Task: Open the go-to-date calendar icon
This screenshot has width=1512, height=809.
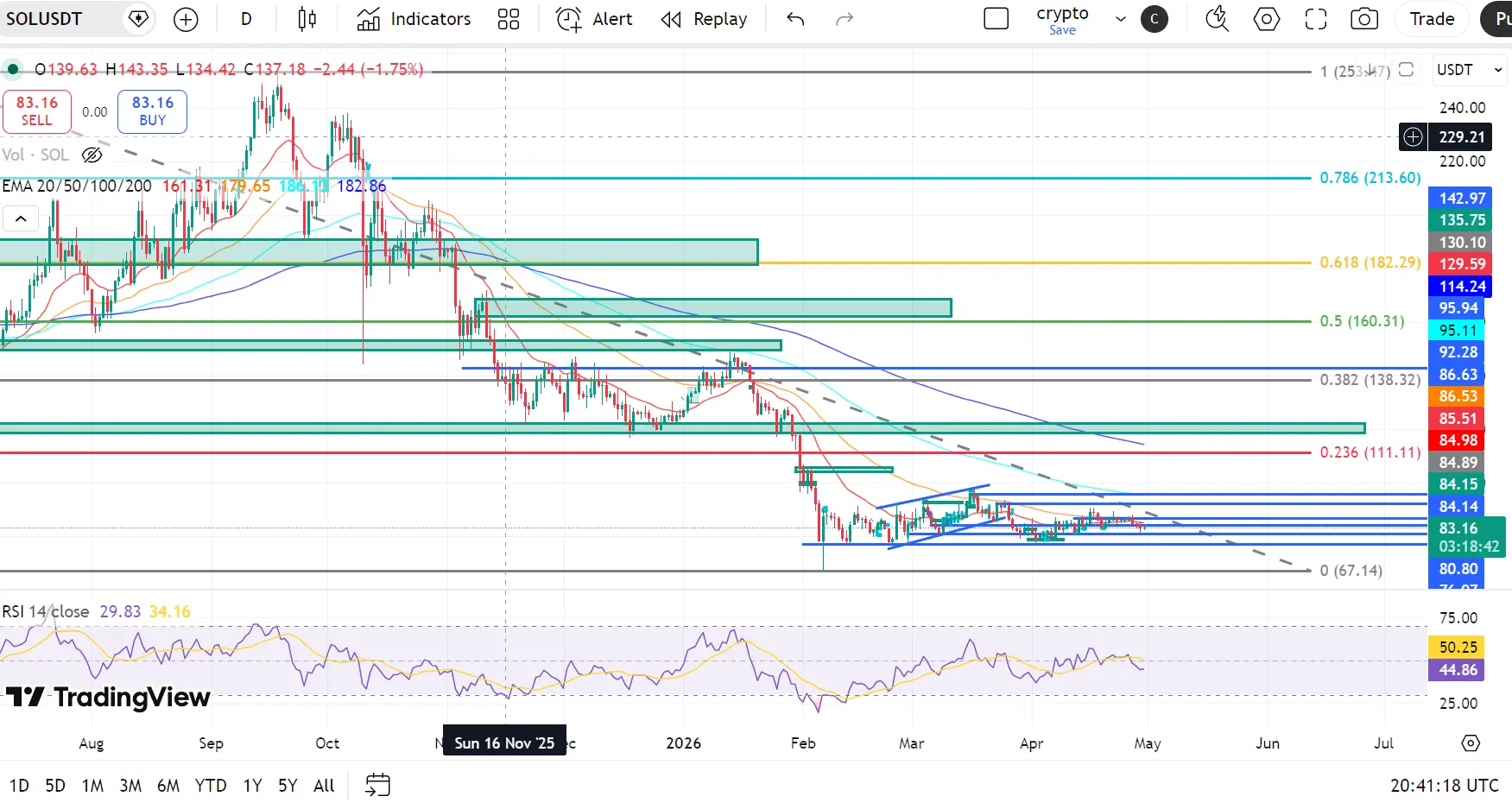Action: tap(378, 785)
